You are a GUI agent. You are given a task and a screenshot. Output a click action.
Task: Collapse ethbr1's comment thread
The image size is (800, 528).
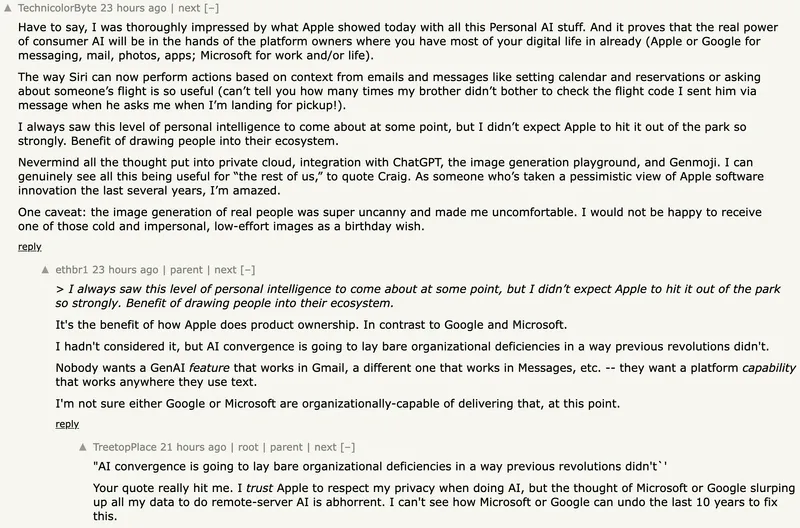247,270
